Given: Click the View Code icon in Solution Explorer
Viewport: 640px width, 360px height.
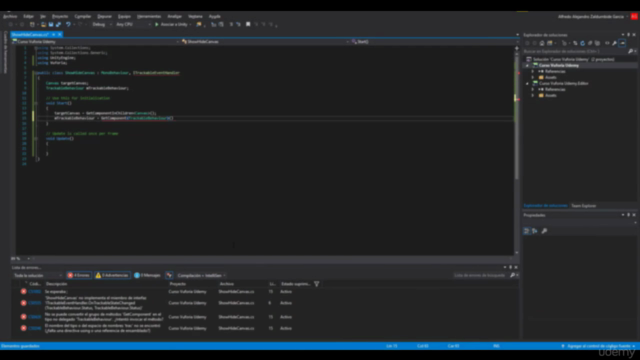Looking at the screenshot, I should click(607, 43).
